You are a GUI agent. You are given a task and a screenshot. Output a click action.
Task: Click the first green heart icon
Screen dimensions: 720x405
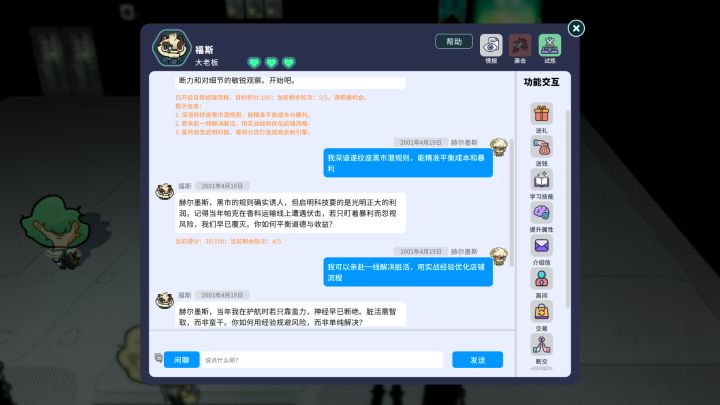pos(254,62)
